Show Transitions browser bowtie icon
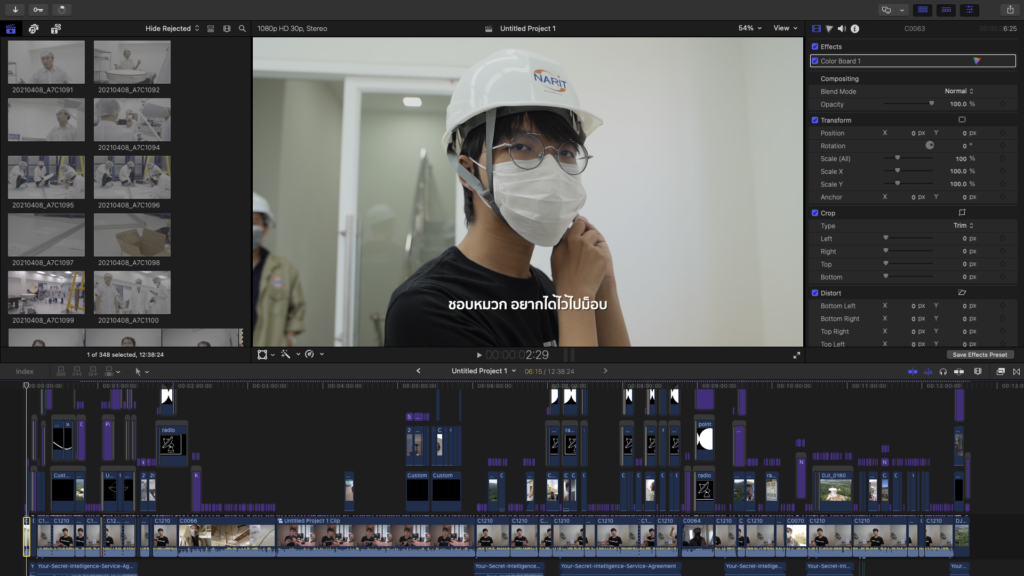This screenshot has width=1024, height=576. (1016, 372)
